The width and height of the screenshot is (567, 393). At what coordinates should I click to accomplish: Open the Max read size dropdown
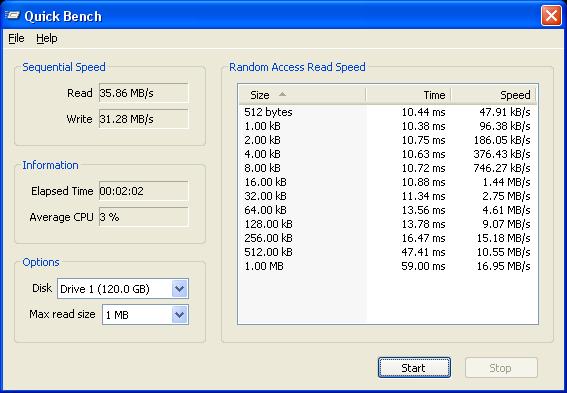click(x=145, y=315)
